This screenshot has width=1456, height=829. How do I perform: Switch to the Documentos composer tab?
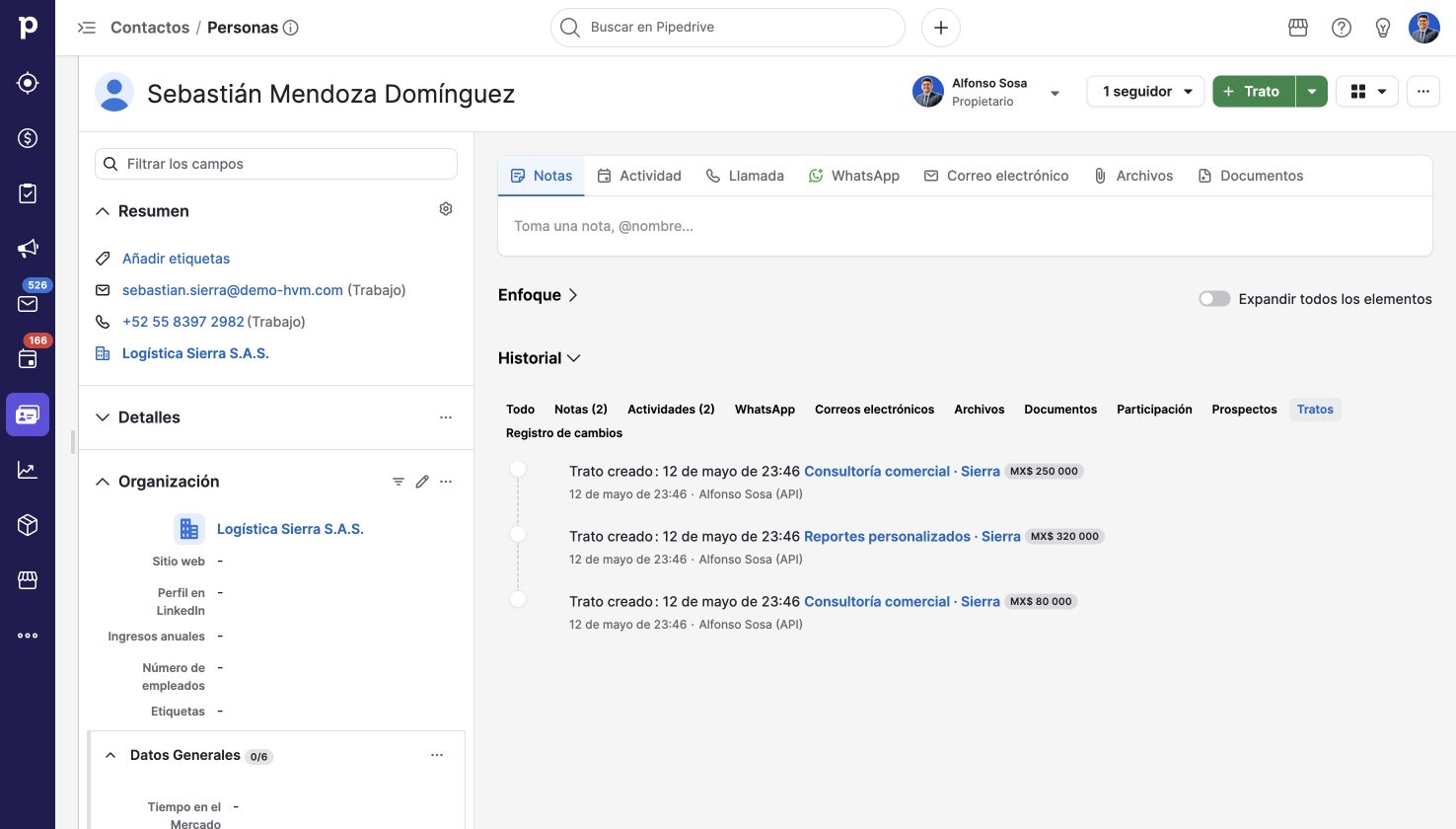1251,176
